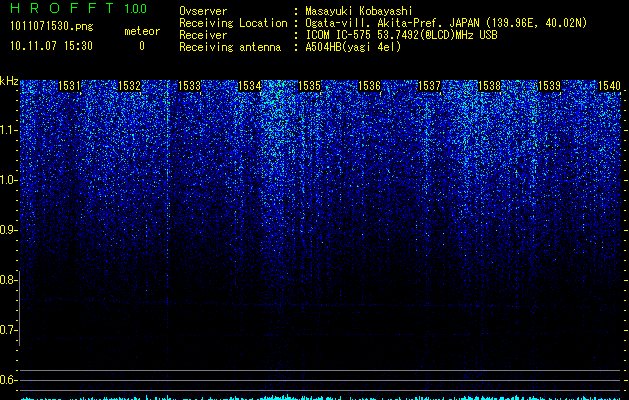
Task: Click the 1539 time marker
Action: tap(550, 86)
